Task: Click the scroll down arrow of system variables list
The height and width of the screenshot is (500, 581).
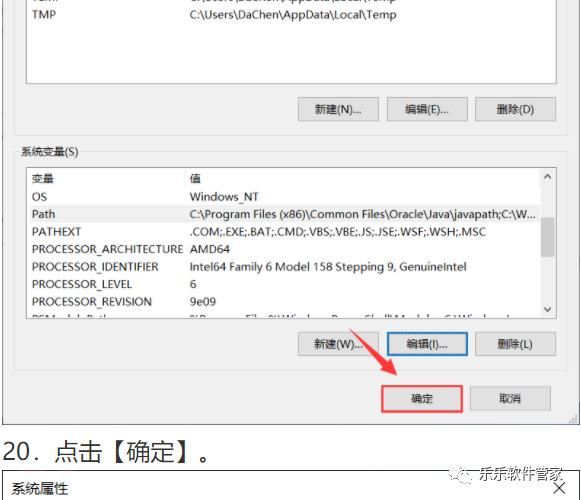Action: pos(548,309)
